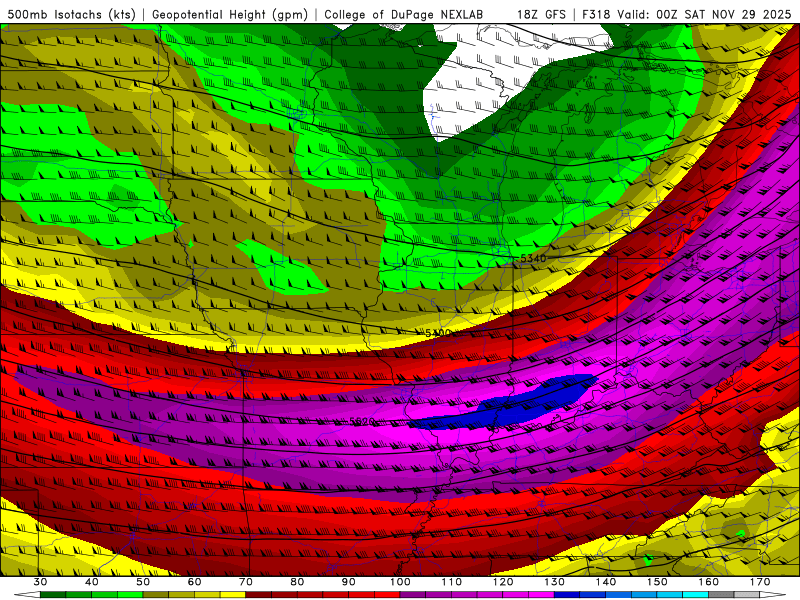Click the olive 50-55 colorbar swatch

(156, 595)
